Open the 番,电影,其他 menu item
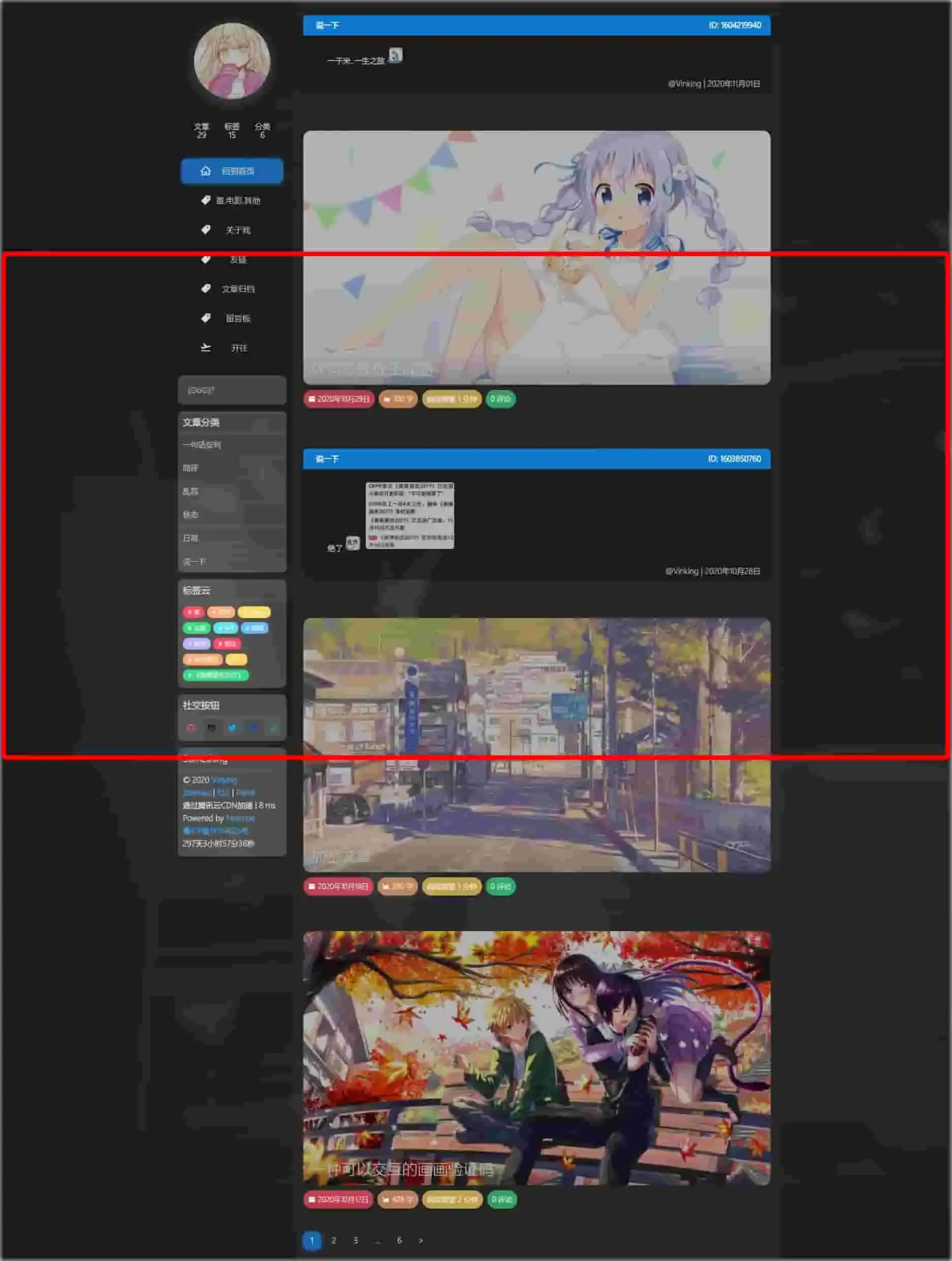The width and height of the screenshot is (952, 1261). (x=238, y=201)
